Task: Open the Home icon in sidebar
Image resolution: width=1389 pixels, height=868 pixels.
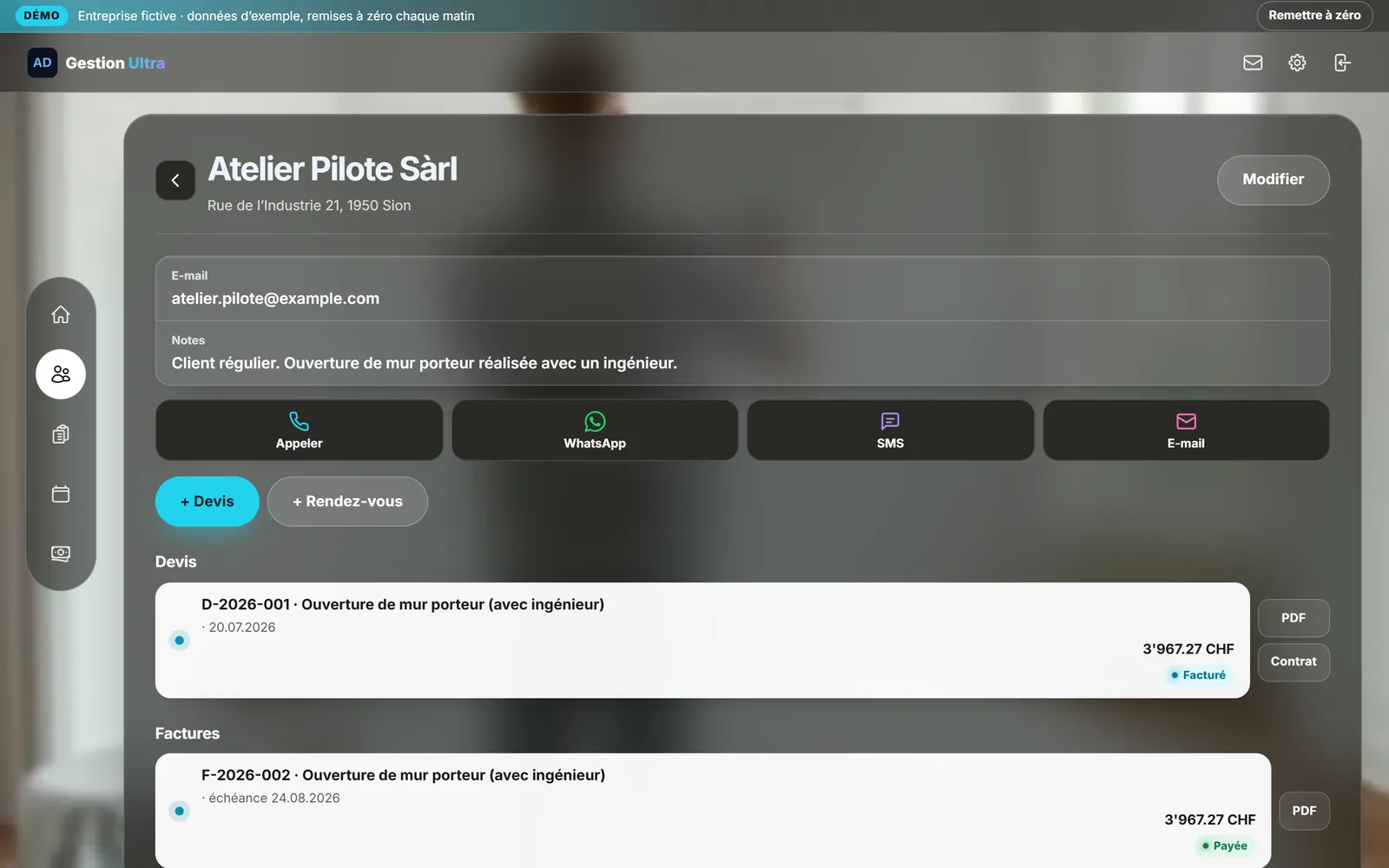Action: point(61,314)
